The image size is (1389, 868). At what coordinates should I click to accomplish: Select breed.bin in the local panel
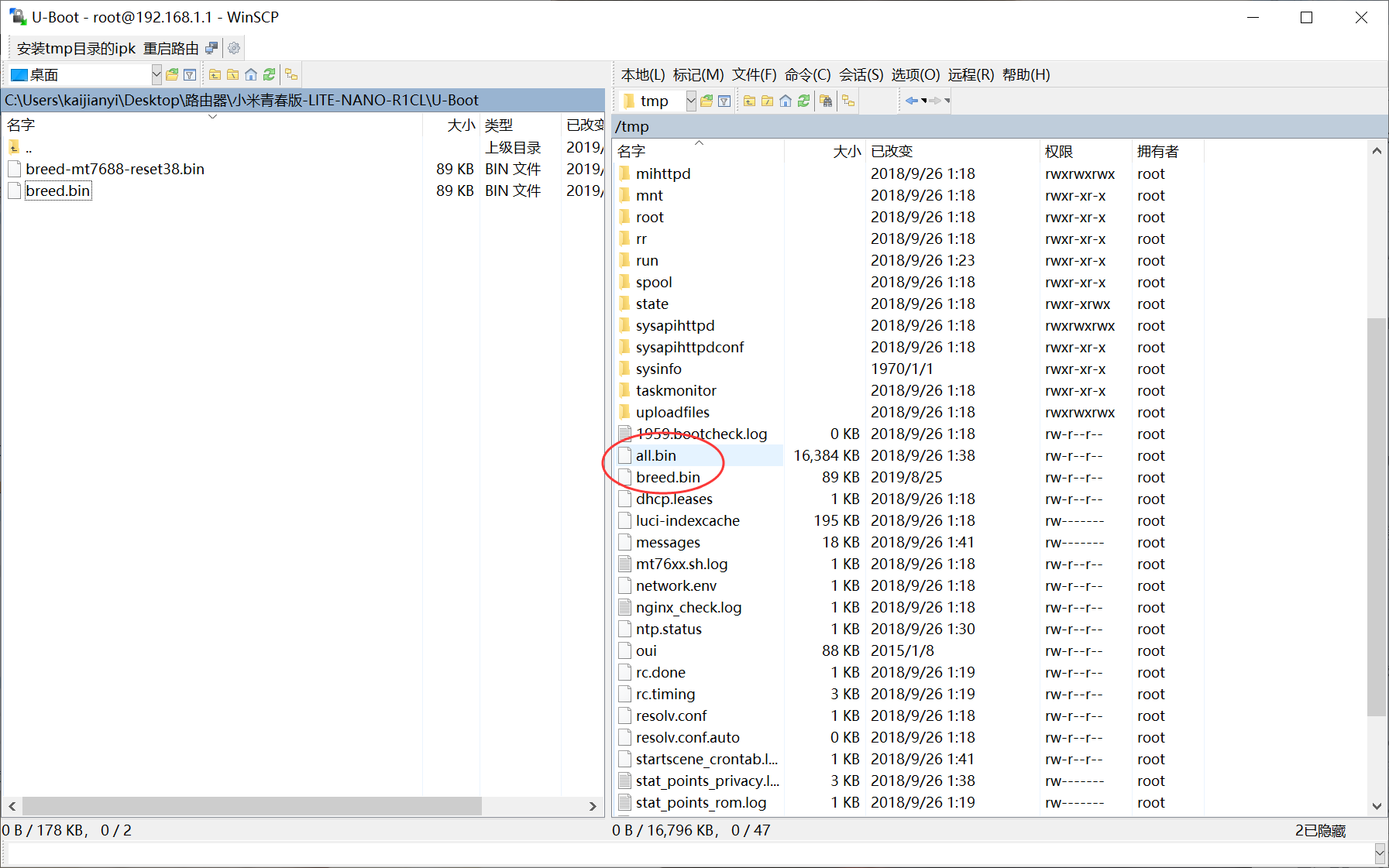(58, 190)
